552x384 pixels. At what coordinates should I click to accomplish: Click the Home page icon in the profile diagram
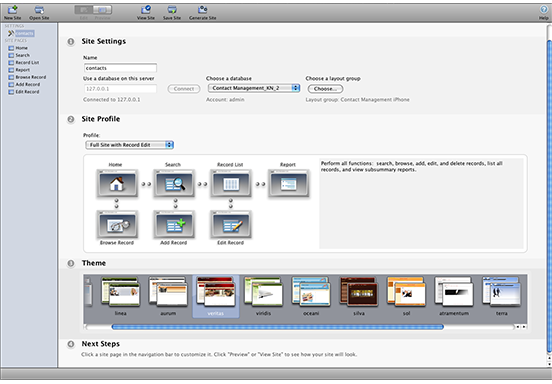pos(117,183)
